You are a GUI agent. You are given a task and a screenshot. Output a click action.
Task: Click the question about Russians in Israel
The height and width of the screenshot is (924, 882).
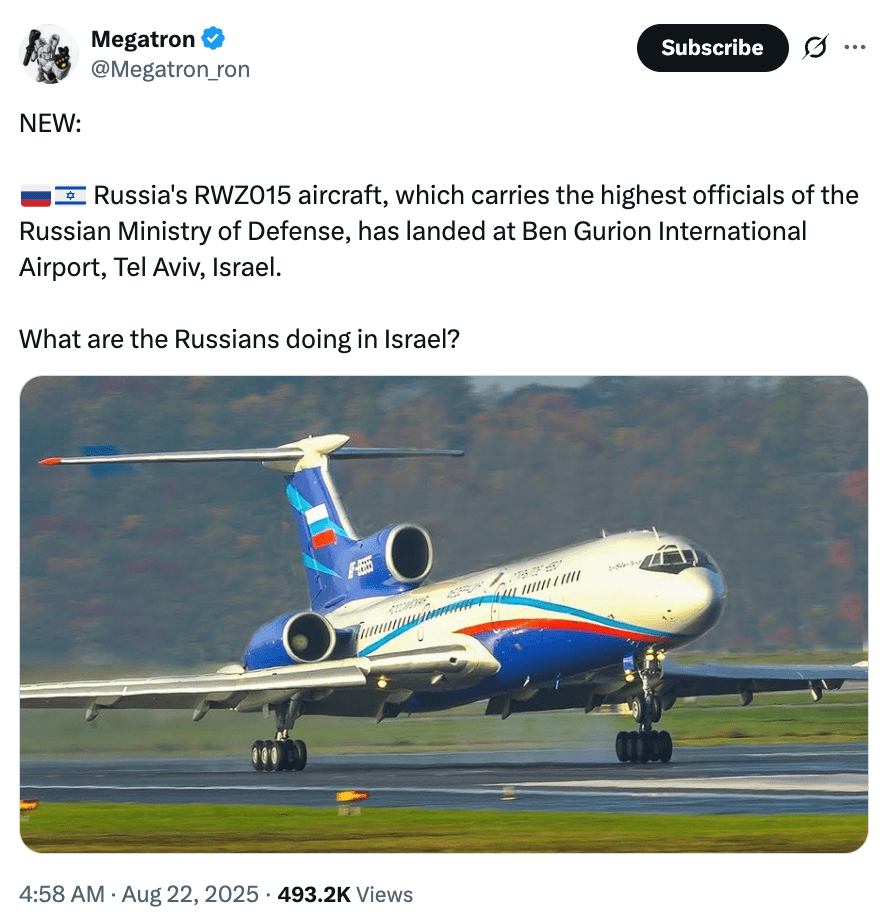(x=239, y=338)
